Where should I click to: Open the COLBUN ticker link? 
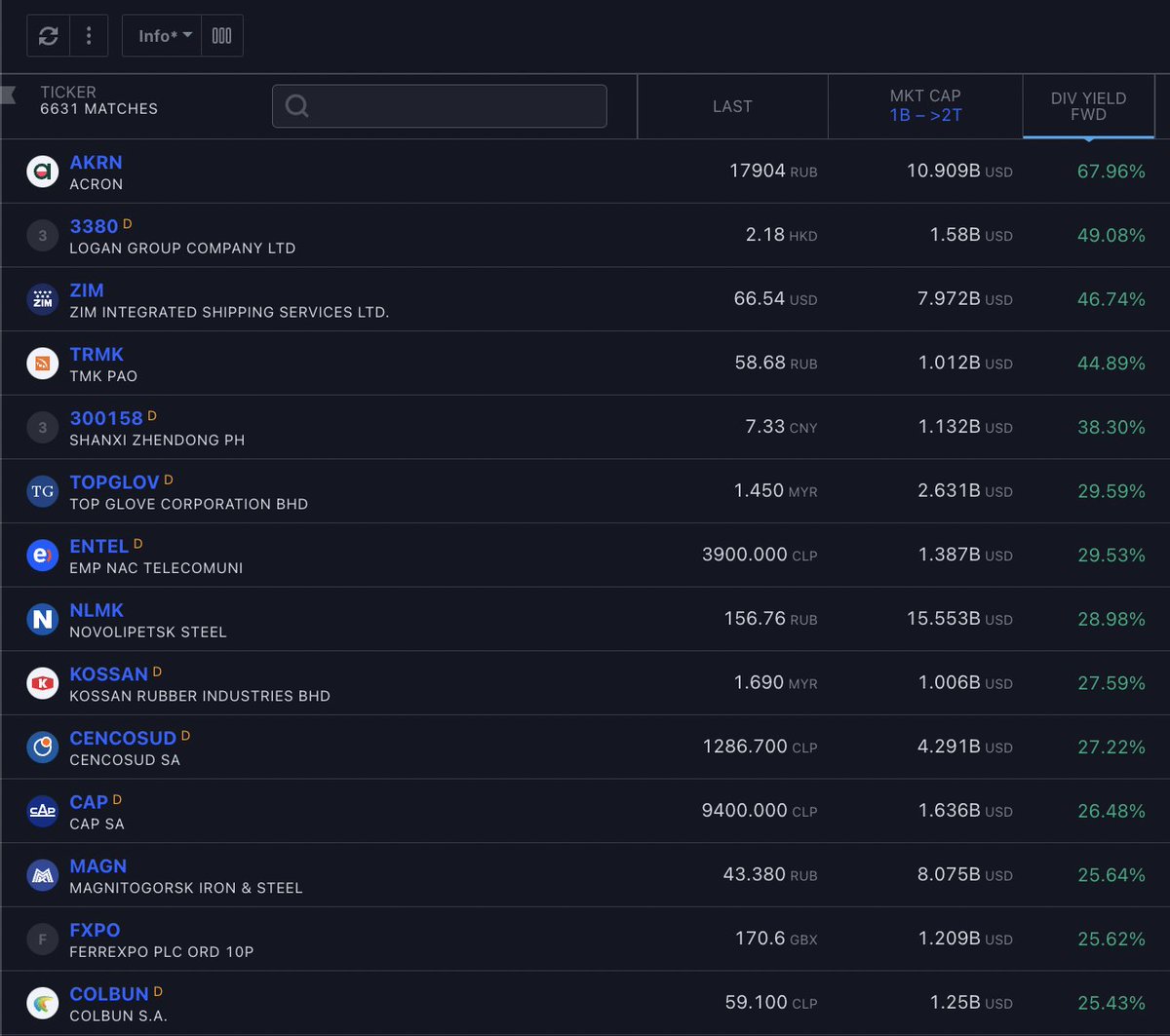tap(109, 994)
